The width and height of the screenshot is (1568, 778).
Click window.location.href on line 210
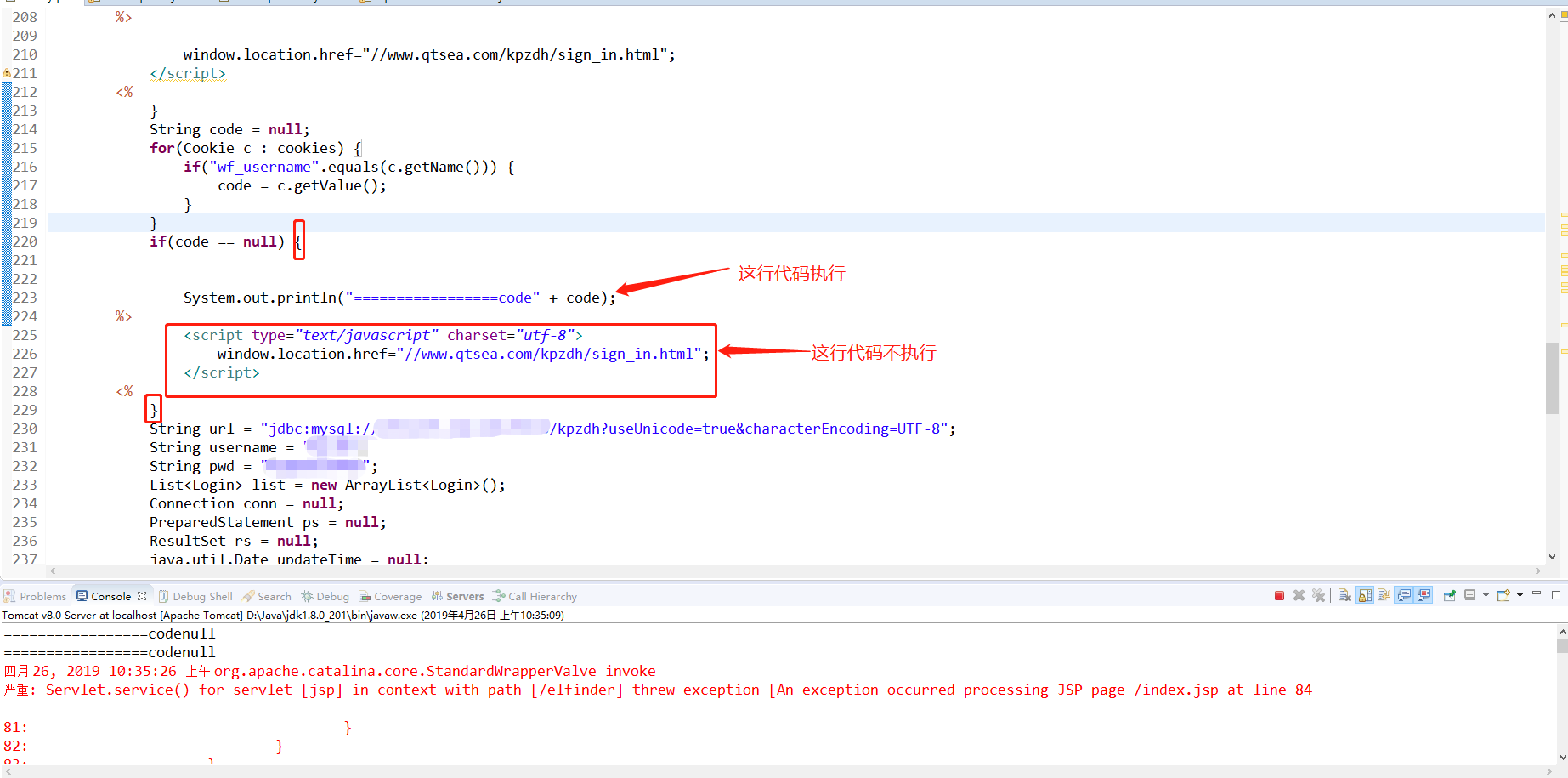coord(429,54)
